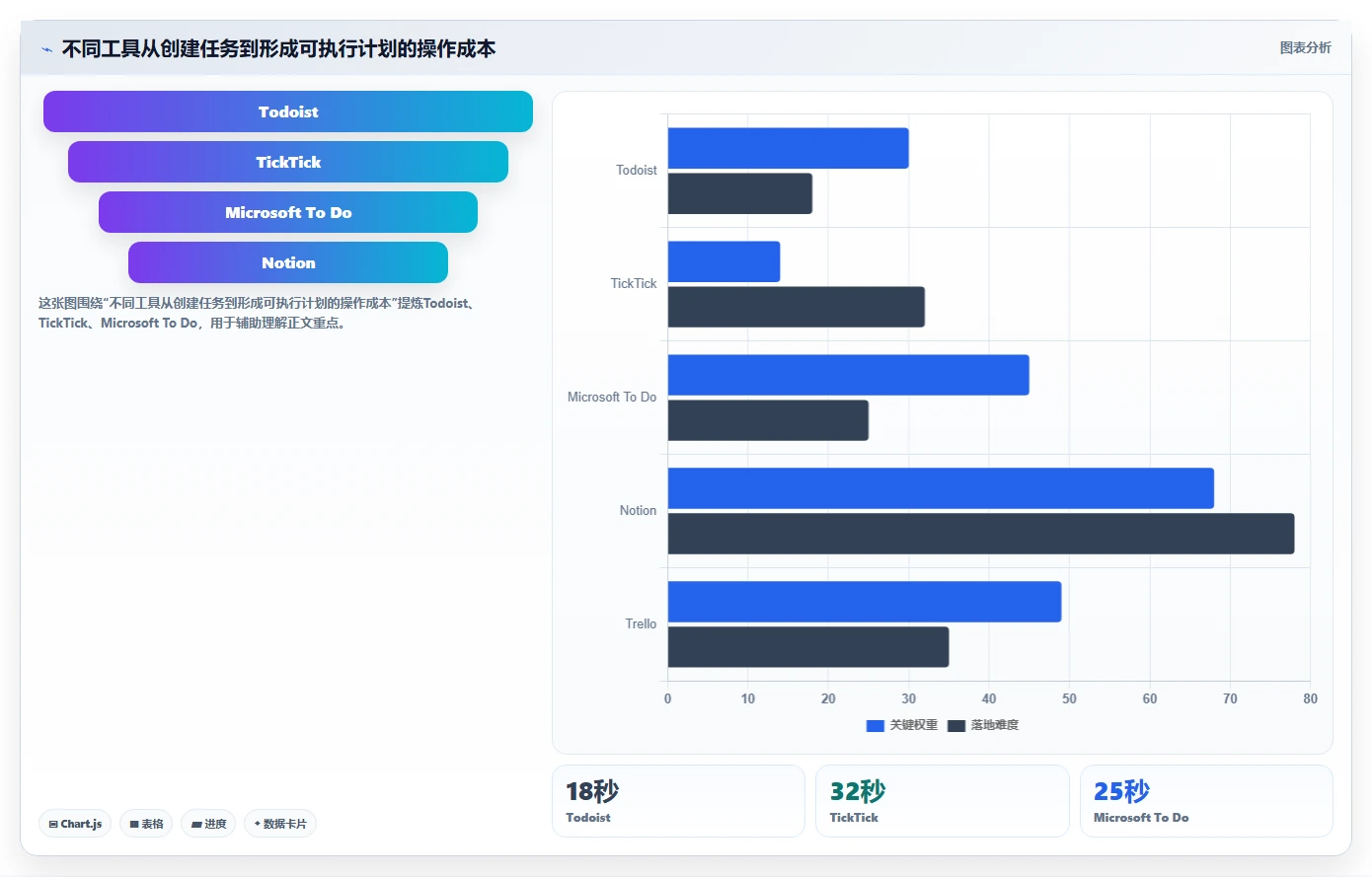The height and width of the screenshot is (877, 1372).
Task: Click the x-axis value 80
Action: [x=1310, y=698]
